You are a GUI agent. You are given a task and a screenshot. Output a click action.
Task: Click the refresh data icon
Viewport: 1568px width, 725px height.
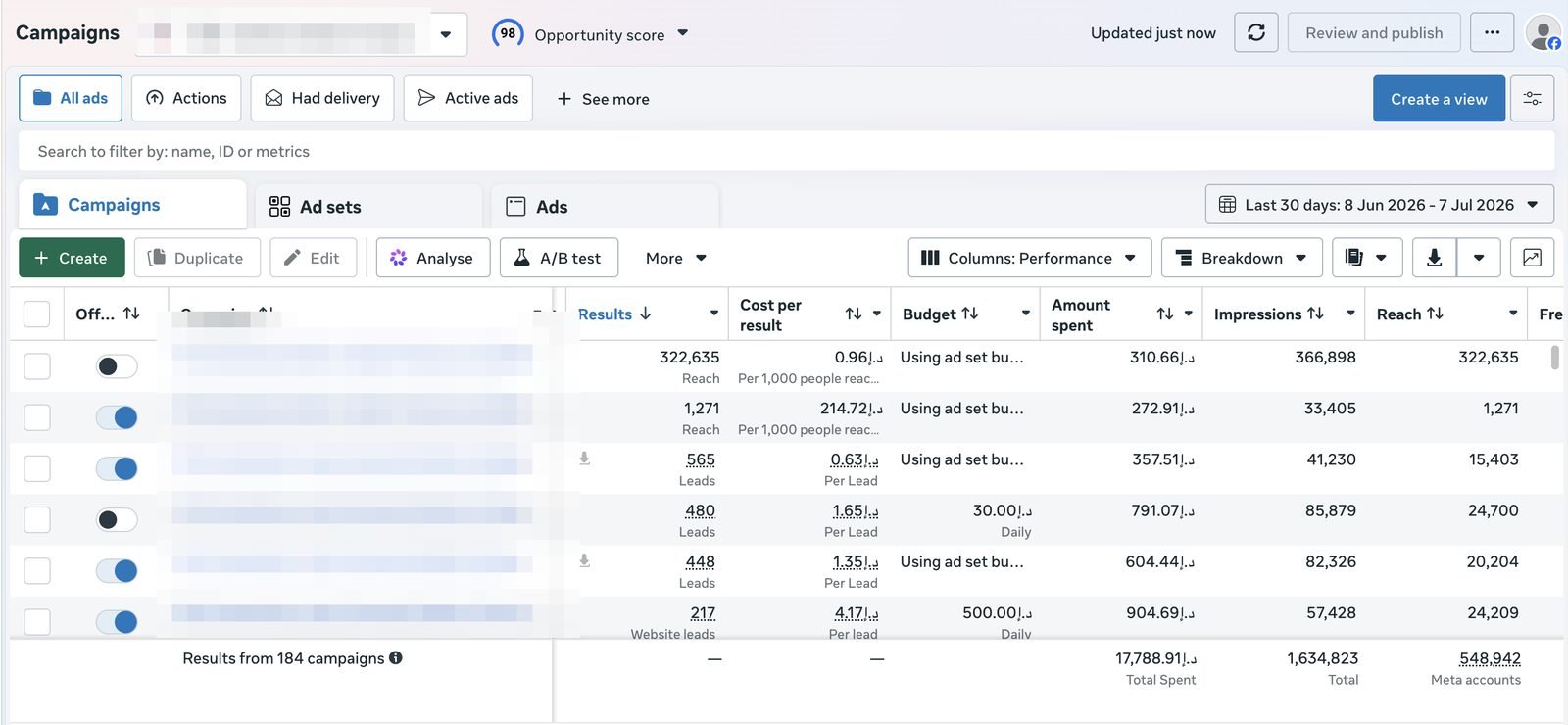[x=1255, y=32]
